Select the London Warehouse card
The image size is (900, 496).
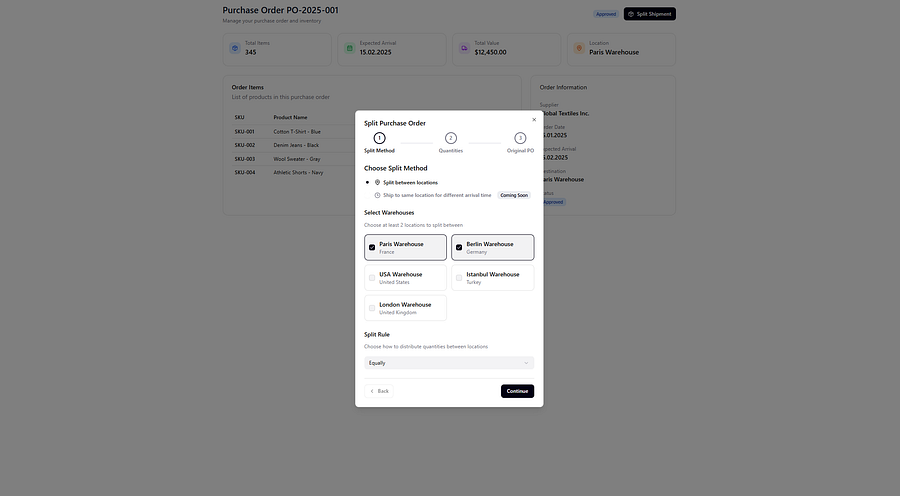tap(405, 308)
